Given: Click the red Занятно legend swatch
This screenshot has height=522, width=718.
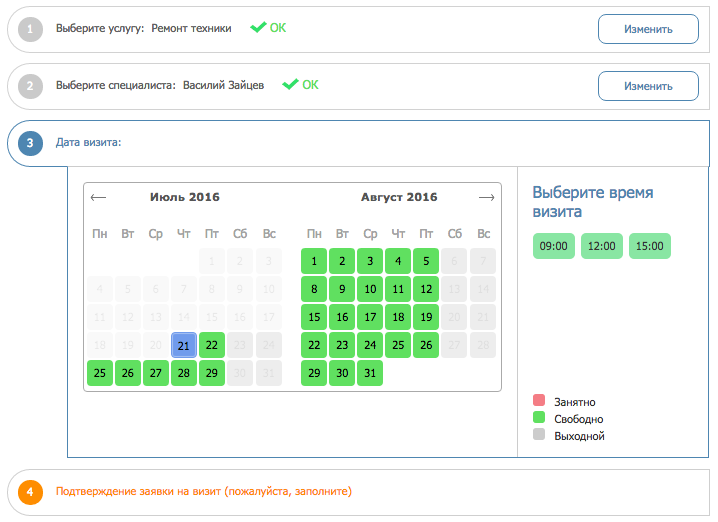Looking at the screenshot, I should tap(539, 400).
